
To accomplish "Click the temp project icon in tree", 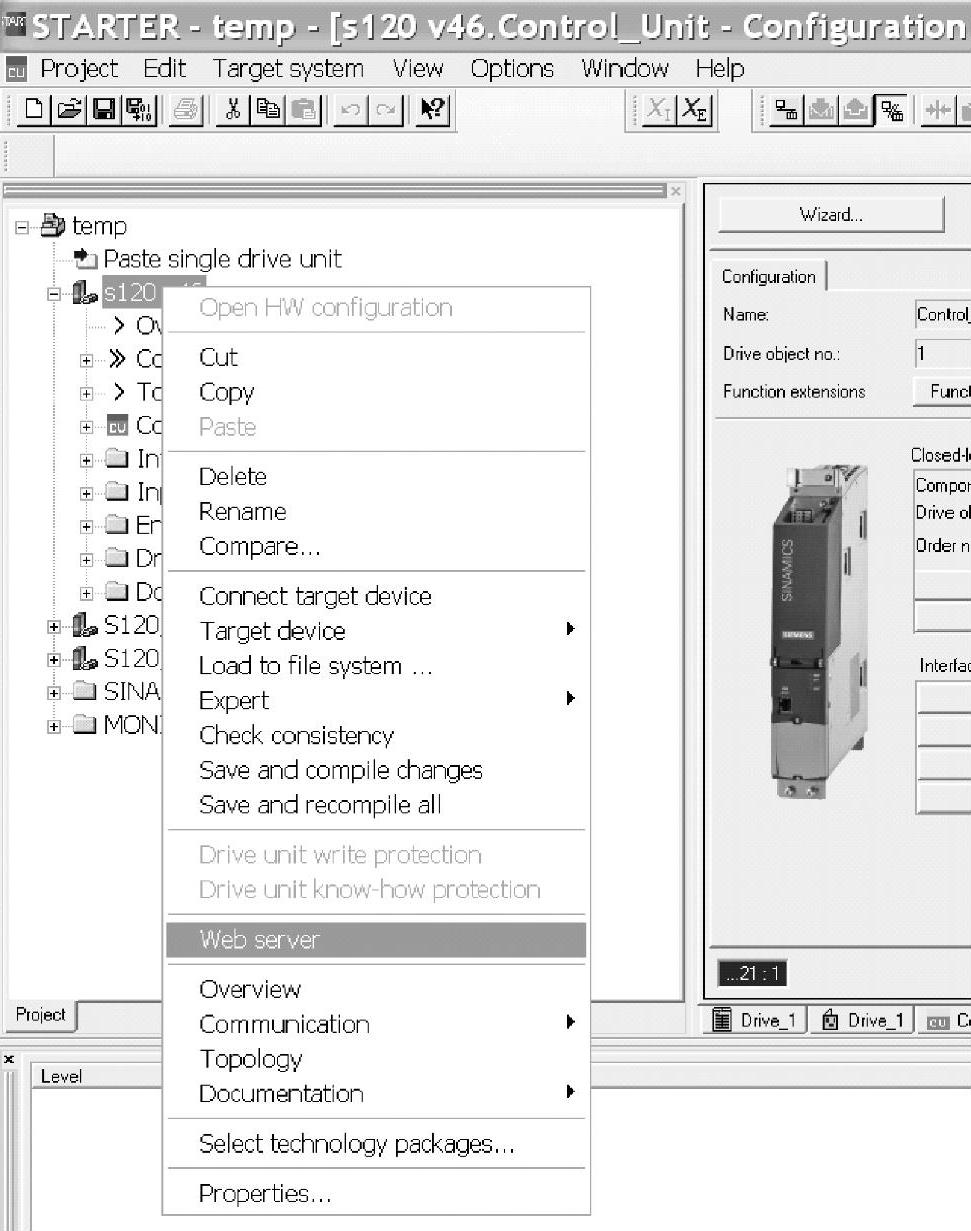I will tap(52, 226).
